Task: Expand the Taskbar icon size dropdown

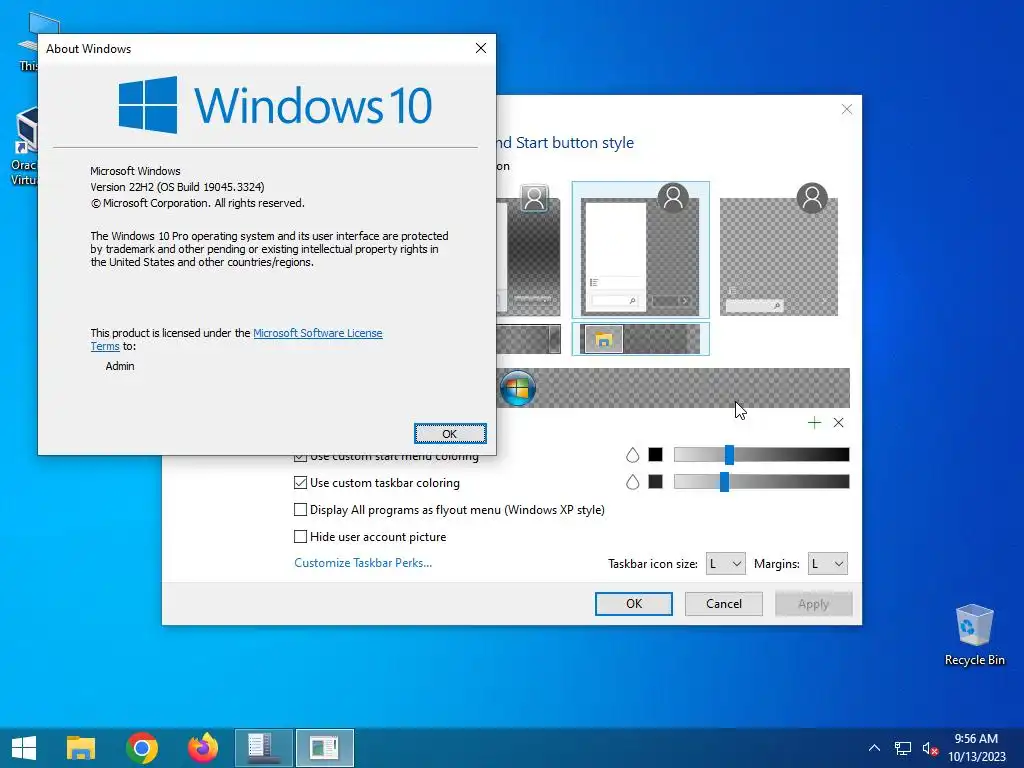Action: [x=726, y=564]
